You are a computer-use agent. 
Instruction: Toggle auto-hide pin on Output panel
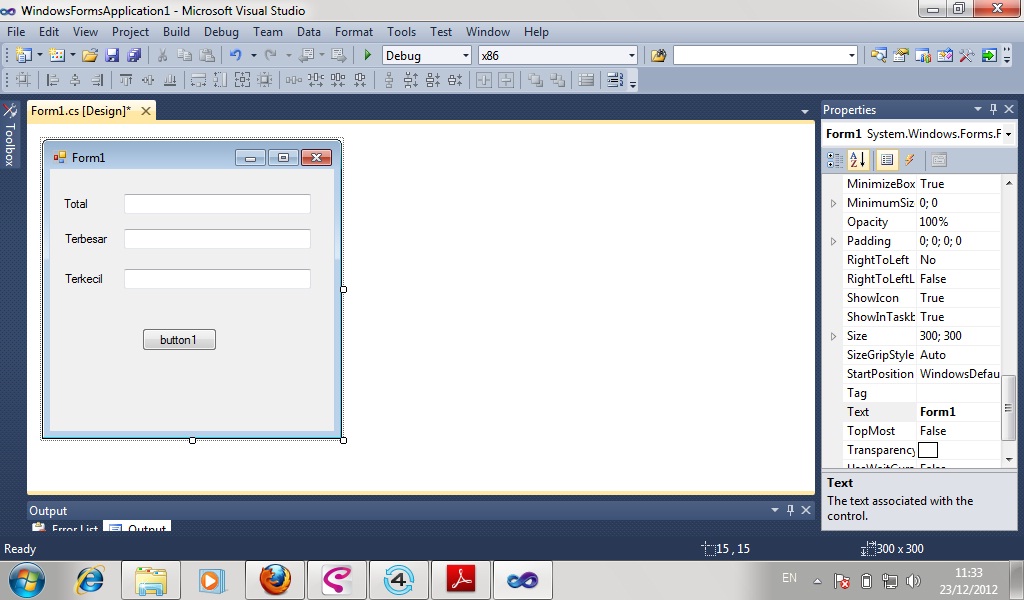coord(790,510)
